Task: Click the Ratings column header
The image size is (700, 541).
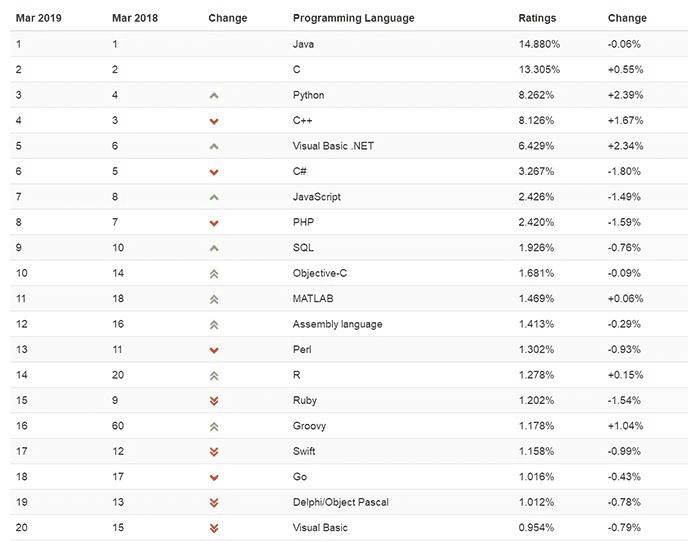Action: (x=537, y=18)
